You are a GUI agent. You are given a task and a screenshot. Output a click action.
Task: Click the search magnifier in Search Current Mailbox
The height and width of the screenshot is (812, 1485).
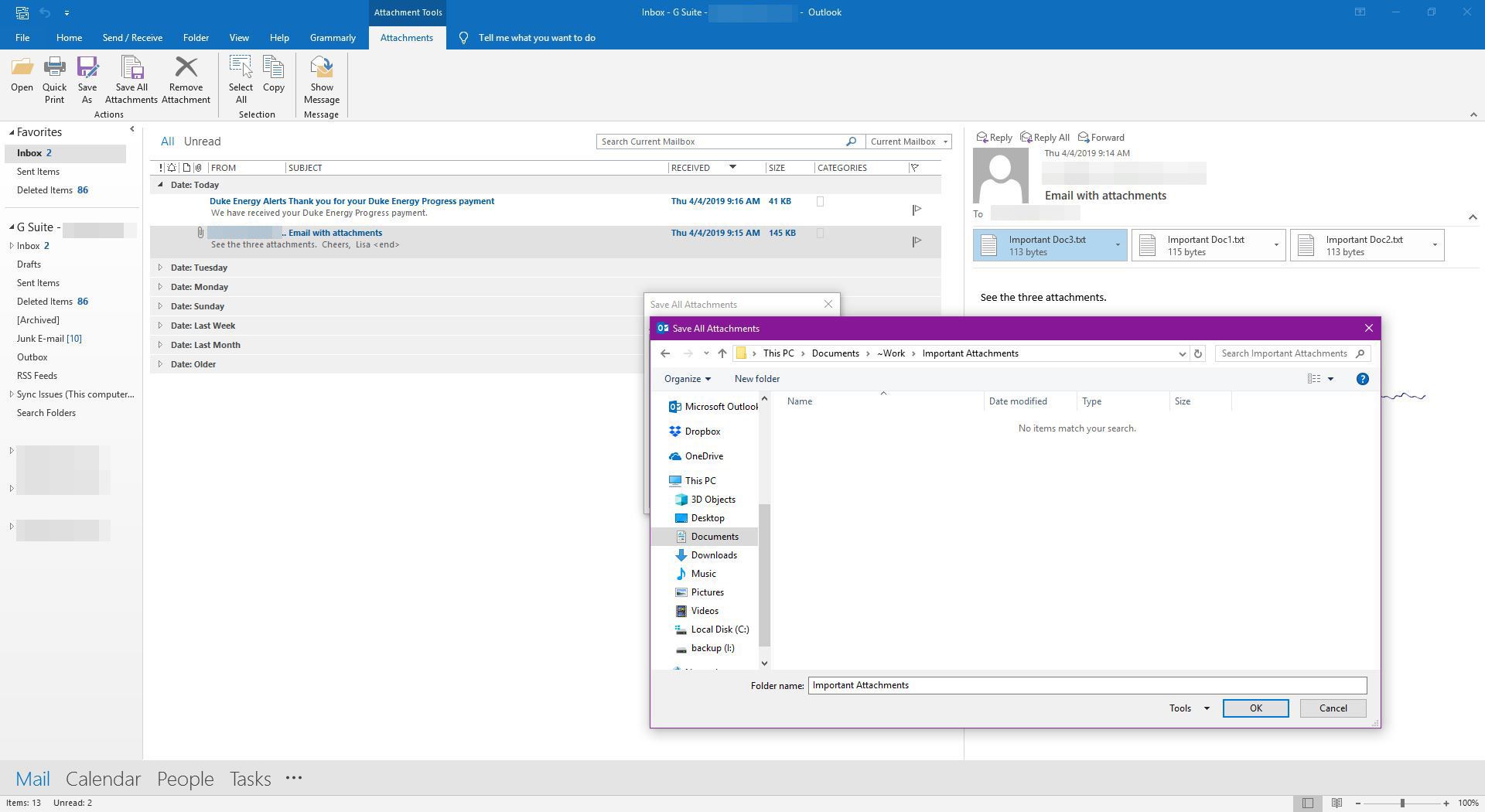(x=851, y=142)
